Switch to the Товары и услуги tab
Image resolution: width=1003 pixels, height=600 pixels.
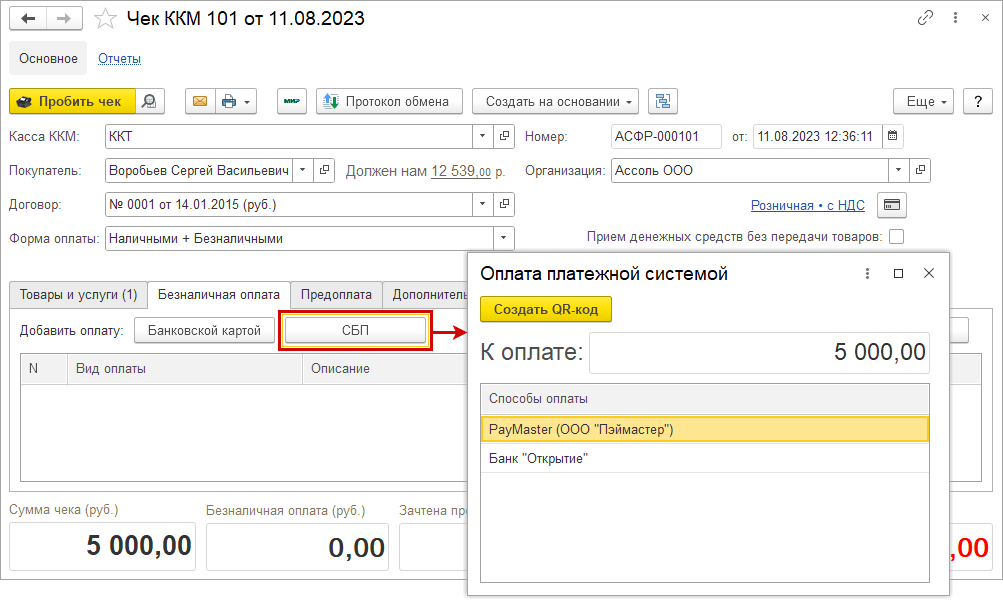pyautogui.click(x=78, y=295)
